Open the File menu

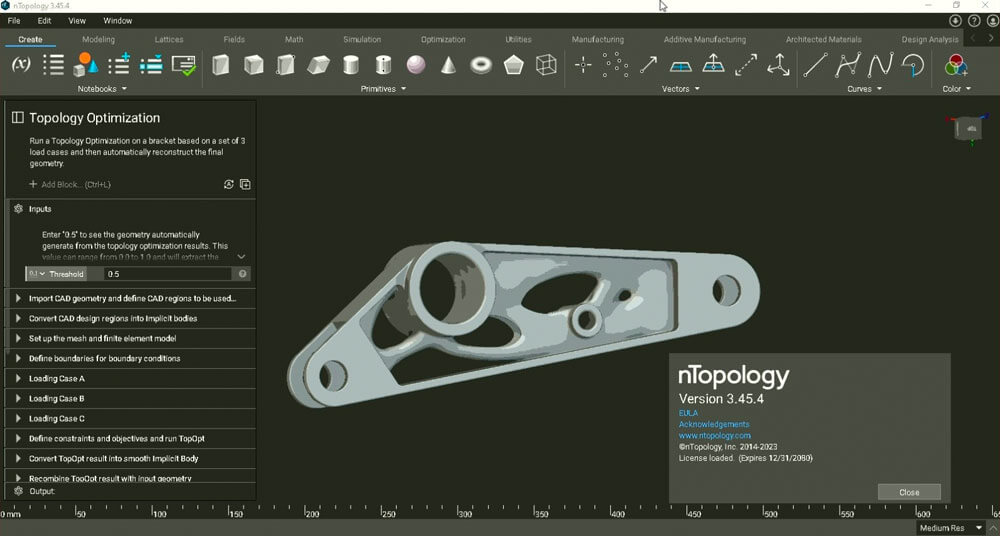tap(13, 20)
